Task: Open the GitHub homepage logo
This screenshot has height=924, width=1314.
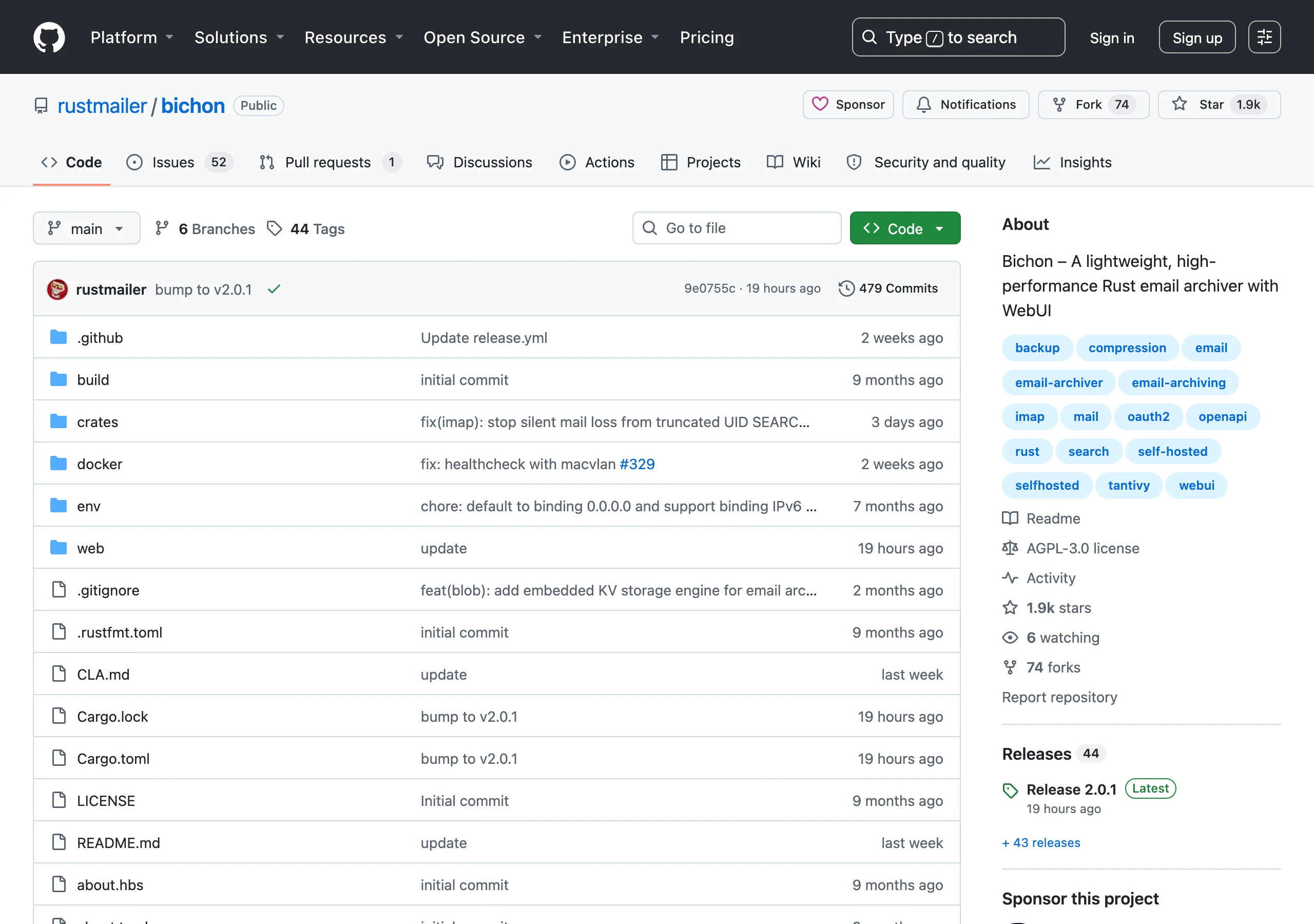Action: (49, 37)
